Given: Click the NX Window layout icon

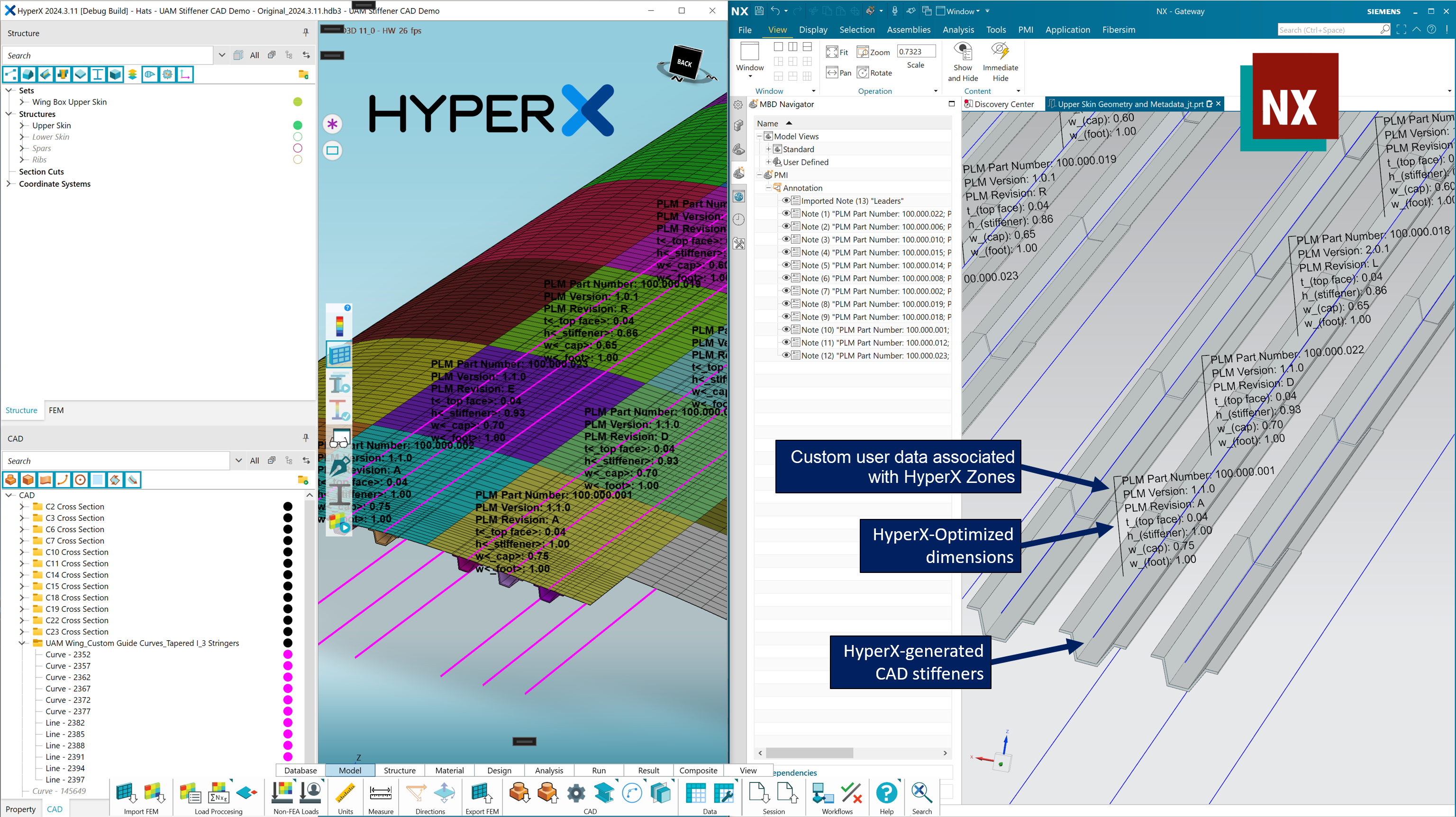Looking at the screenshot, I should point(749,51).
